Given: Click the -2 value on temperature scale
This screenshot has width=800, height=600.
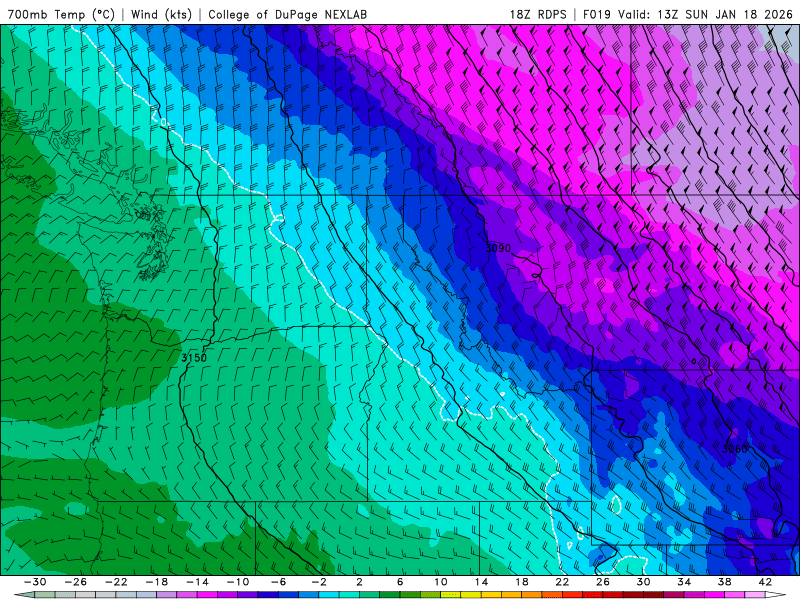Looking at the screenshot, I should (319, 582).
